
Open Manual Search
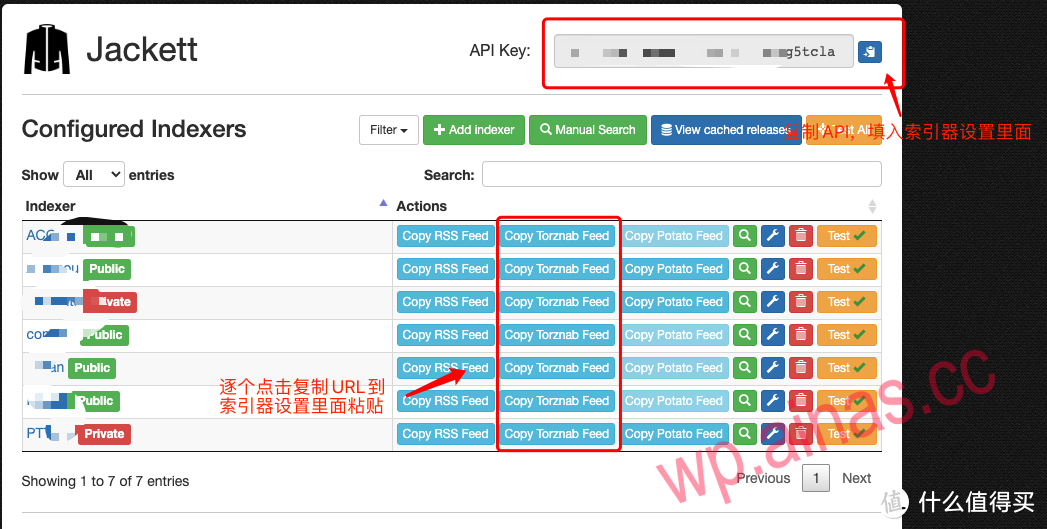[x=588, y=130]
